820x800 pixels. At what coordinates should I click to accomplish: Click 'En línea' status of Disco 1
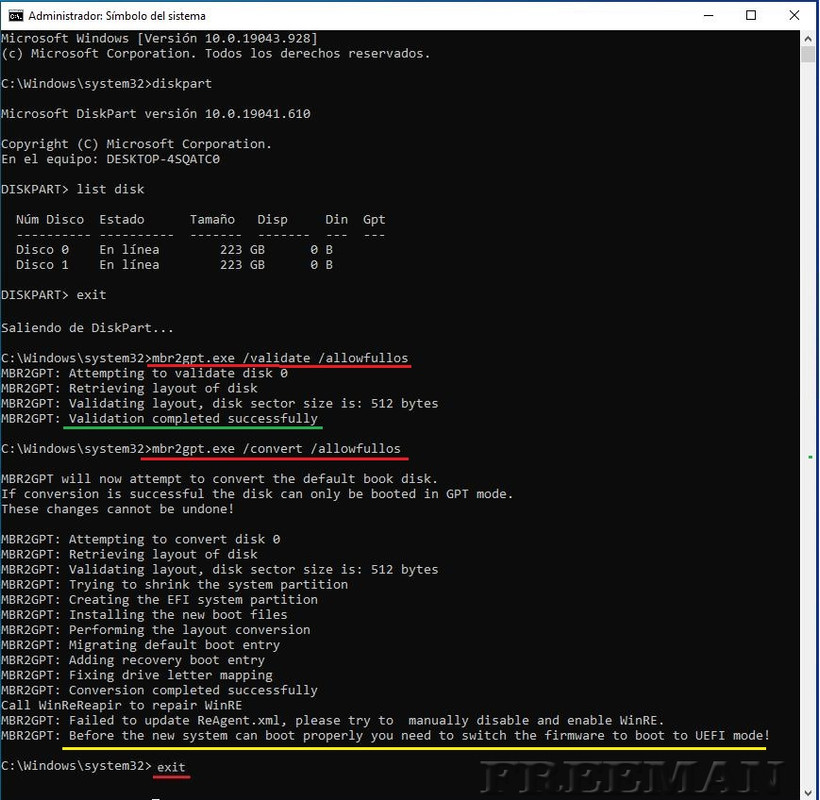[x=129, y=265]
